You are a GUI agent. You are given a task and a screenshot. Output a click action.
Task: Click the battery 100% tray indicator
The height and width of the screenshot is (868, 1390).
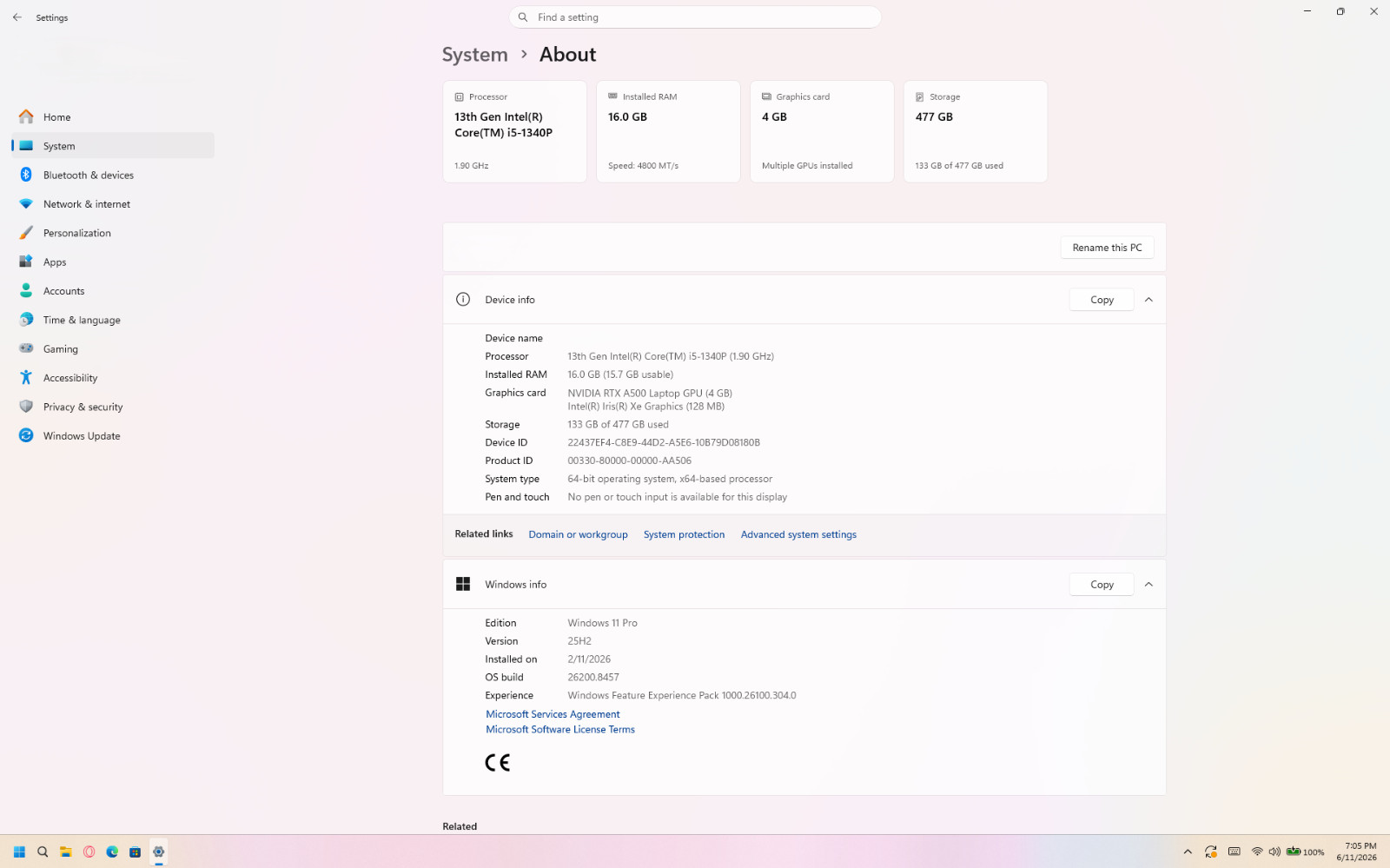pyautogui.click(x=1306, y=852)
